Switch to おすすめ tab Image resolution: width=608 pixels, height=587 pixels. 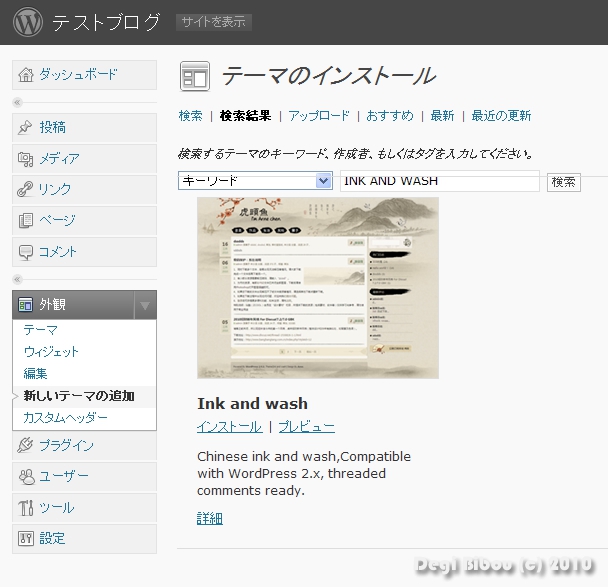coord(390,116)
